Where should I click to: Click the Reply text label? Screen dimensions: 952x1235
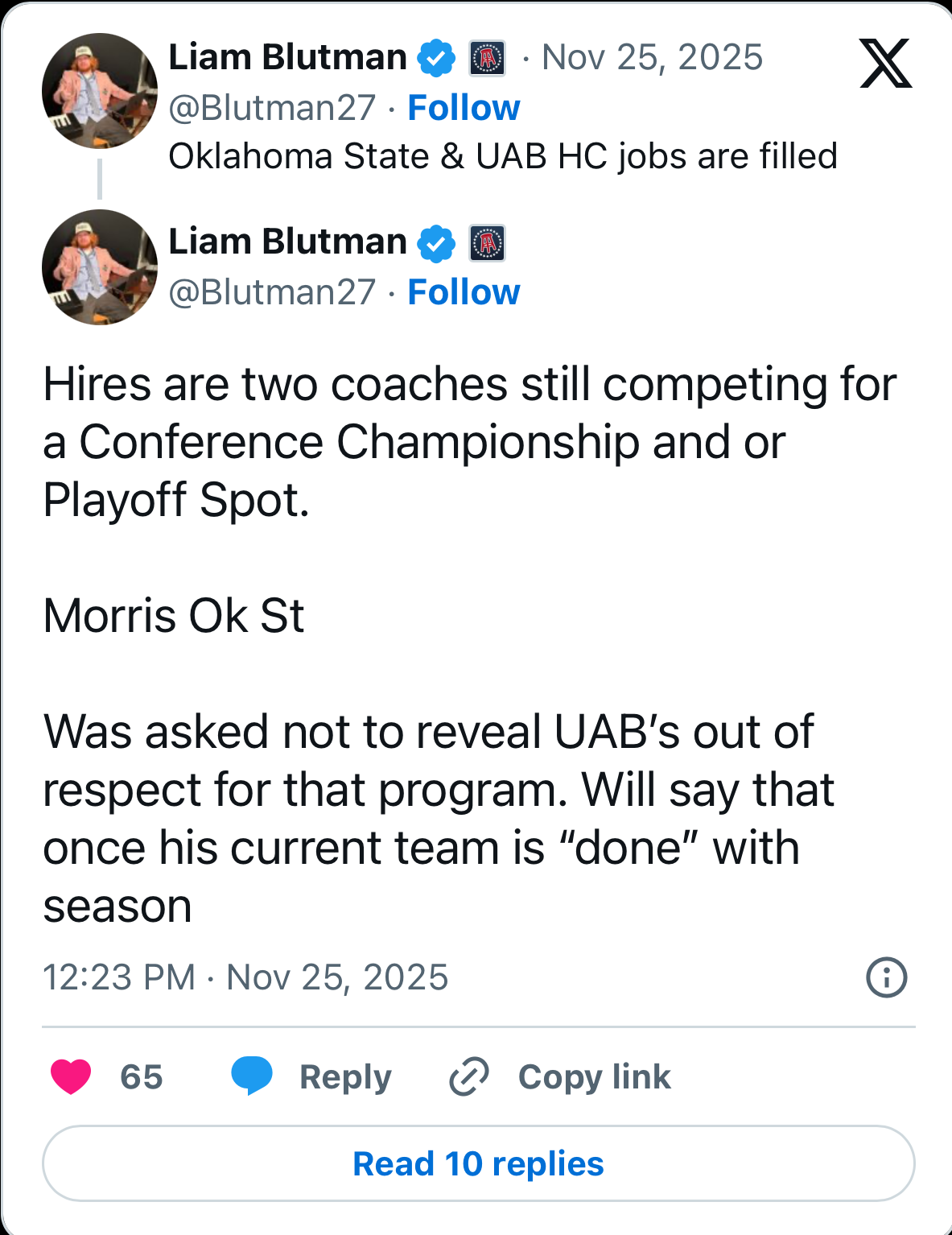pos(345,1077)
